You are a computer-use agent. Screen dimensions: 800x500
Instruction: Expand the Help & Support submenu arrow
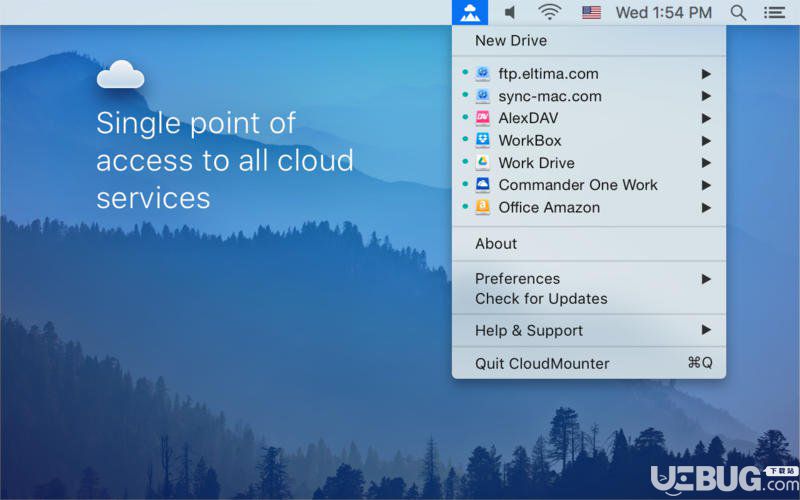point(706,330)
